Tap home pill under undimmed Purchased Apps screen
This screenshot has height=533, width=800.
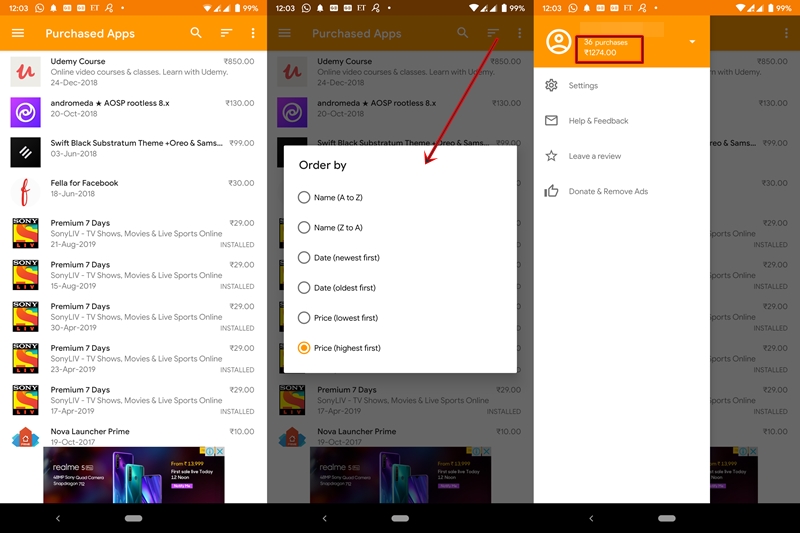(x=133, y=518)
